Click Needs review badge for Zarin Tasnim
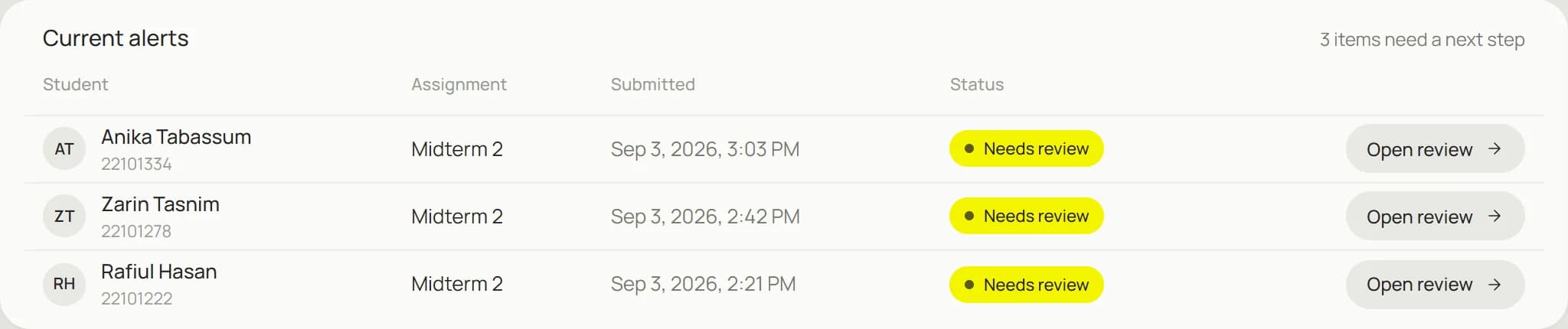Screen dimensions: 1568x329 1026,216
